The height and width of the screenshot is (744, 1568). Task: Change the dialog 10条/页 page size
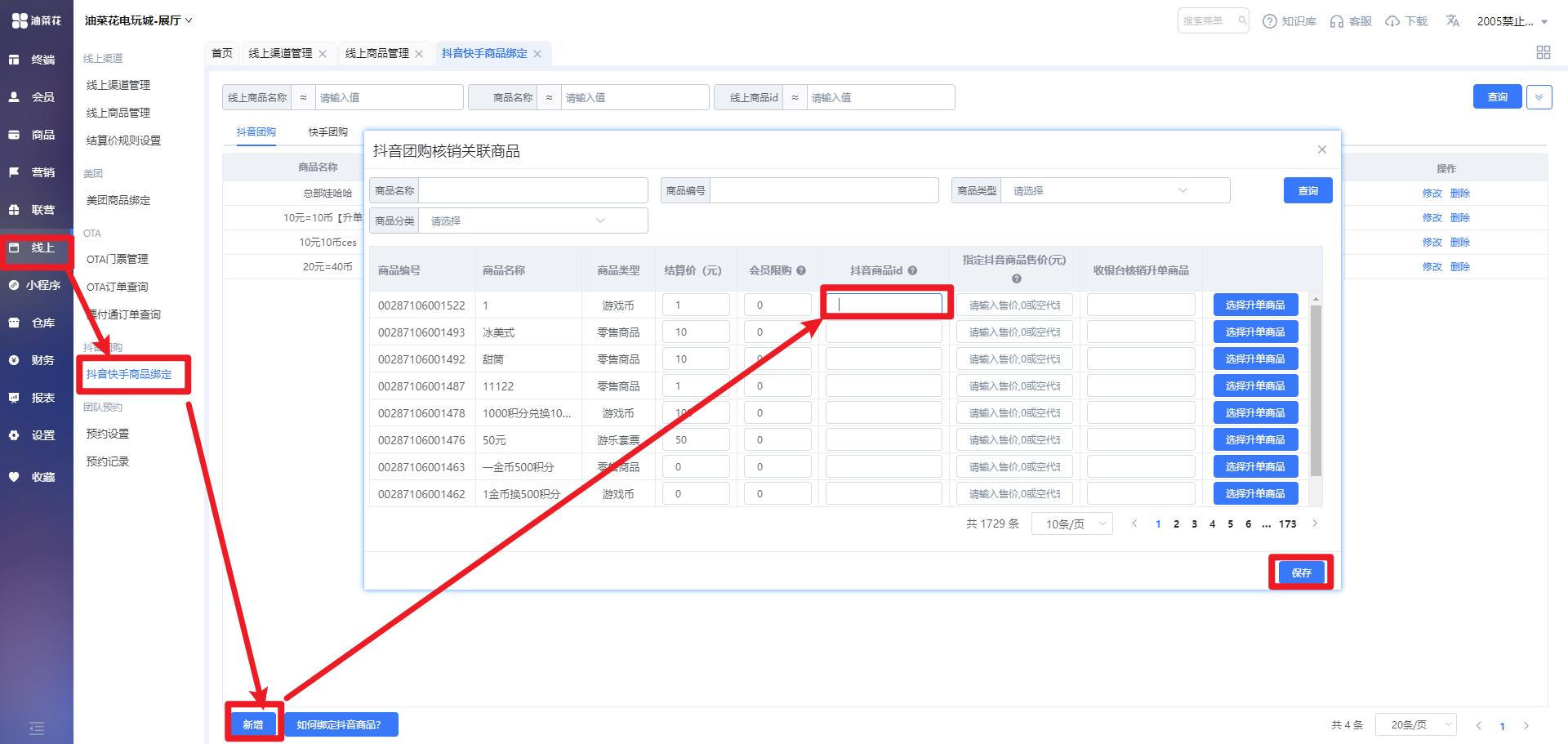coord(1072,524)
